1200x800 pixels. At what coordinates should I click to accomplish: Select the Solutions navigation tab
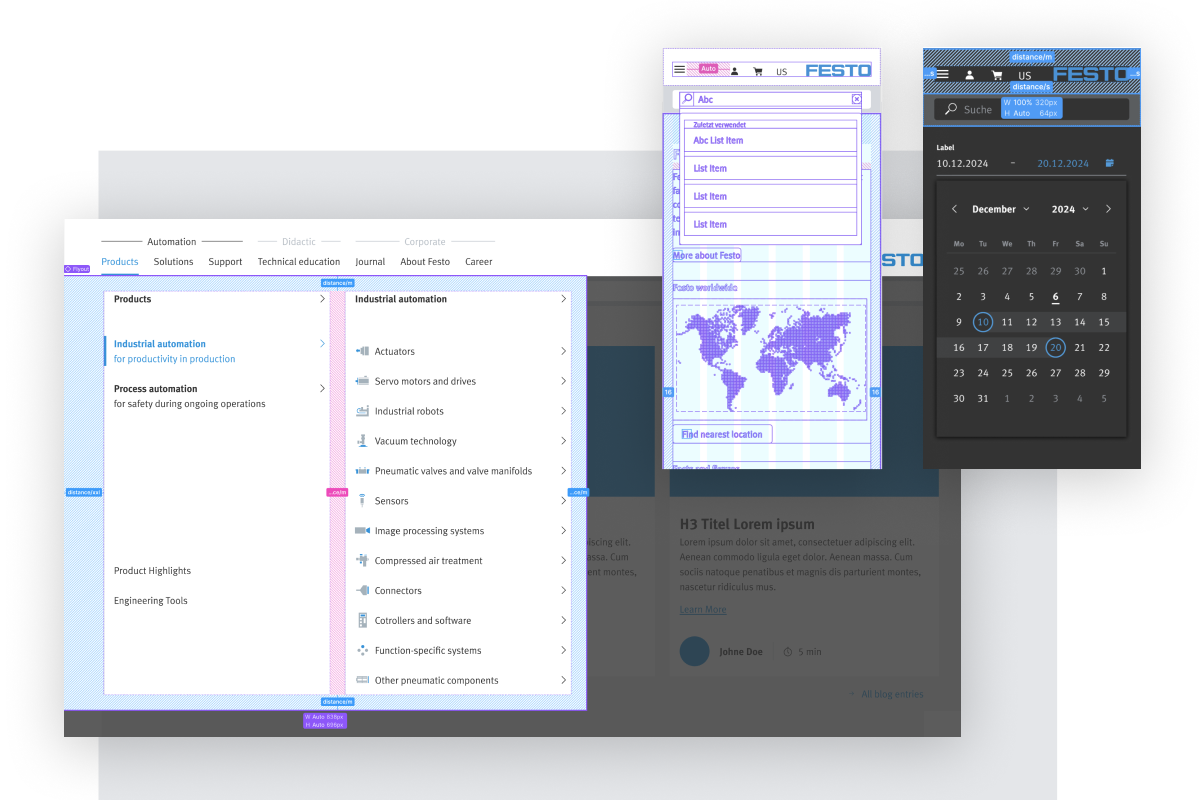point(173,262)
